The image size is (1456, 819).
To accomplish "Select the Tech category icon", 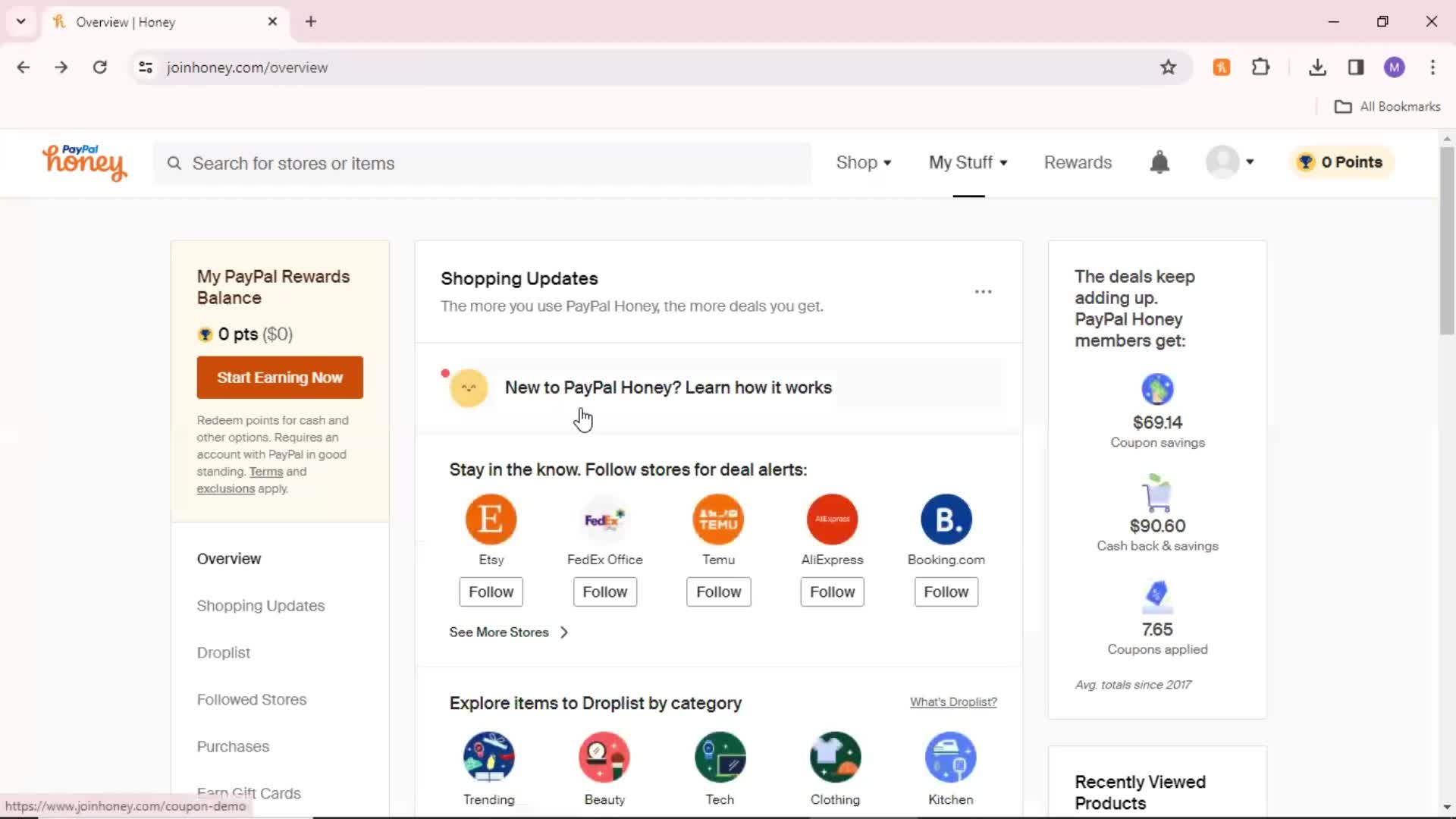I will tap(720, 757).
